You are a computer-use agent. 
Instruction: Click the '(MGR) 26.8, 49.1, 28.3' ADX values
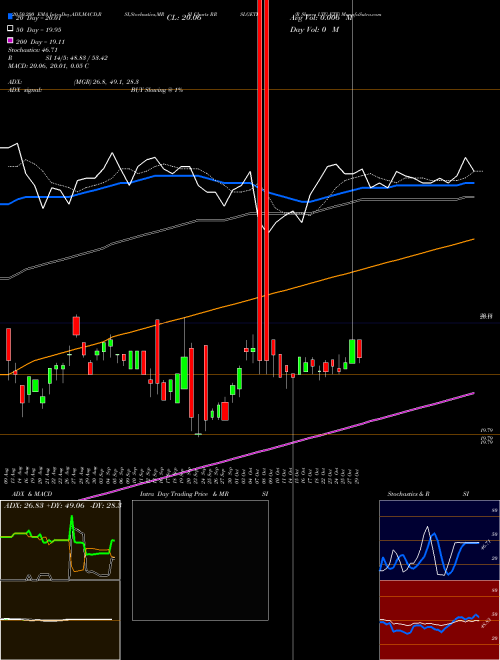tap(106, 82)
